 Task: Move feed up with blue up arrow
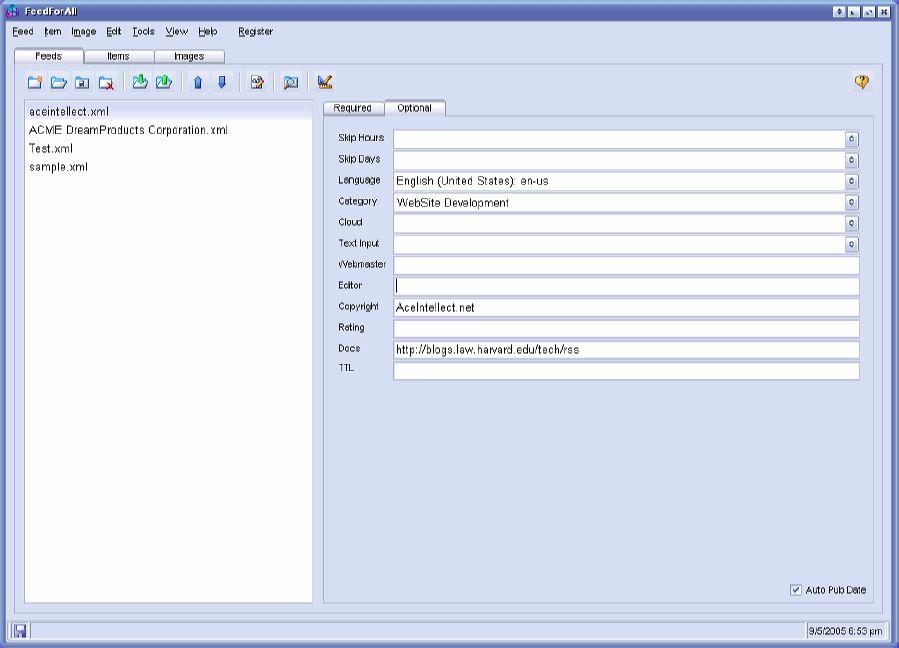[x=198, y=83]
